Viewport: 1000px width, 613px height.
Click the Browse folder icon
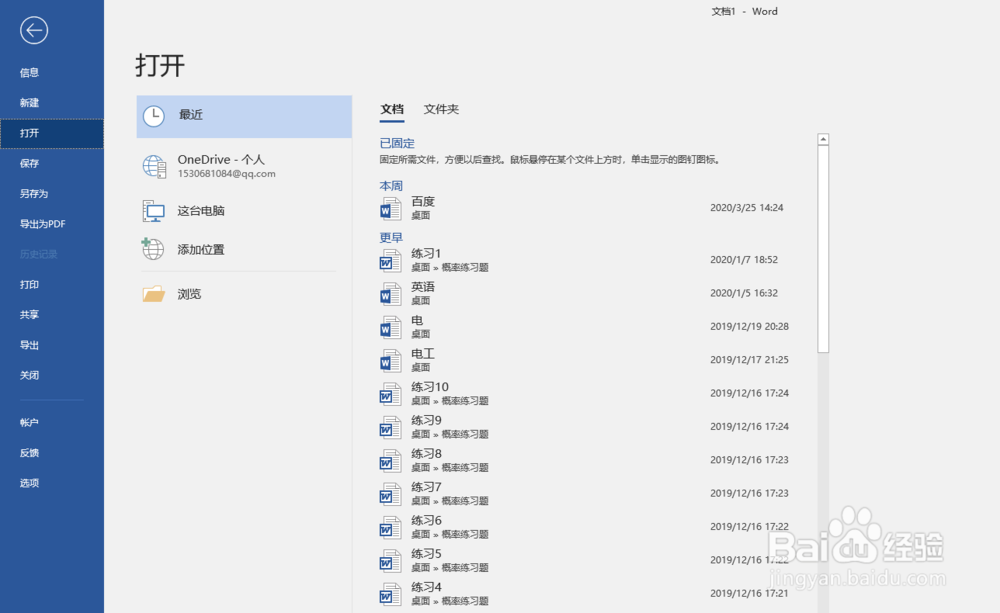click(154, 293)
